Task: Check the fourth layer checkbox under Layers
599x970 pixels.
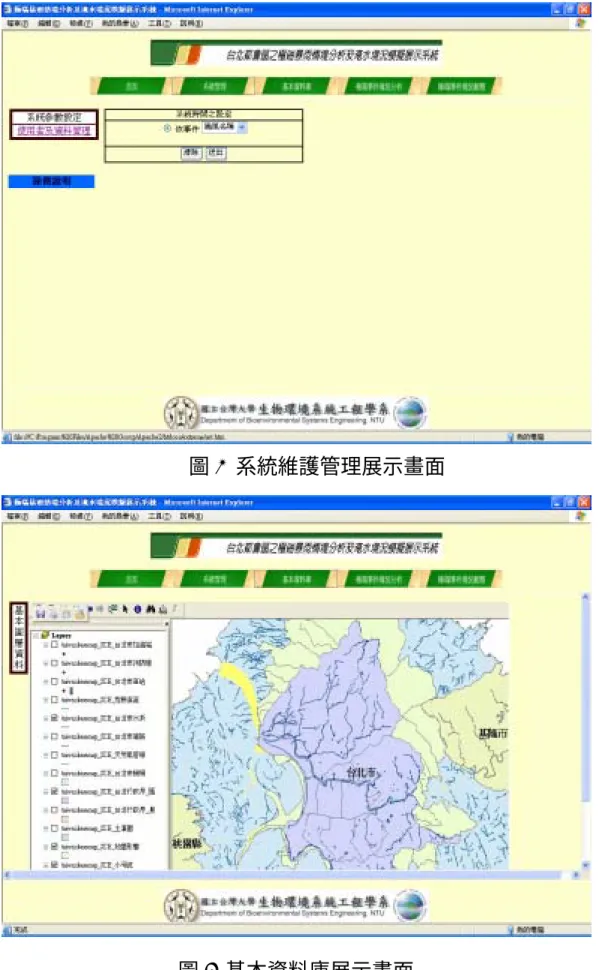Action: pyautogui.click(x=54, y=700)
